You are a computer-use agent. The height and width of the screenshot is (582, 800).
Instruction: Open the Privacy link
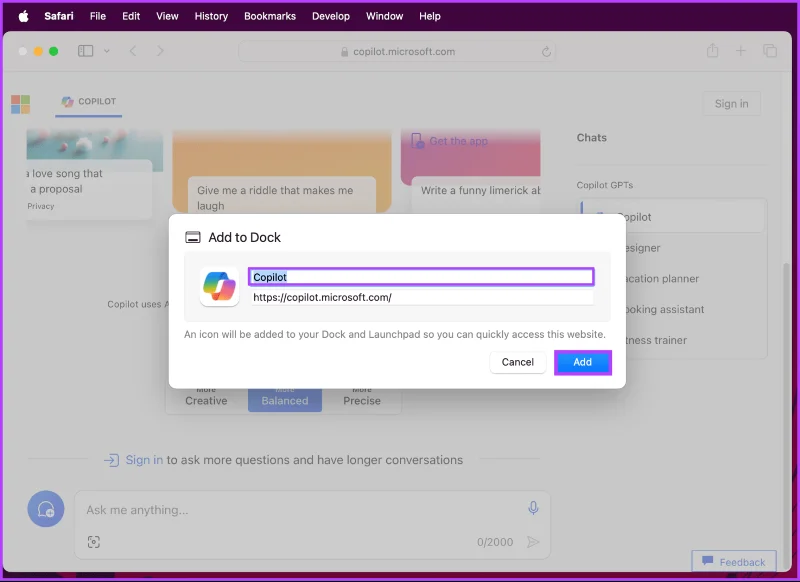(x=41, y=206)
